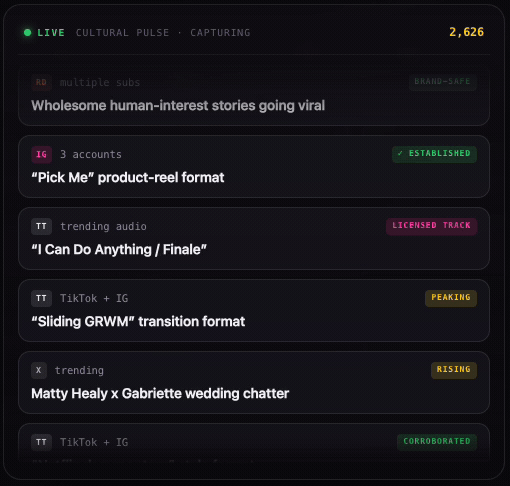This screenshot has width=510, height=486.
Task: Open the "Sliding GRWM" transition format card
Action: [254, 311]
